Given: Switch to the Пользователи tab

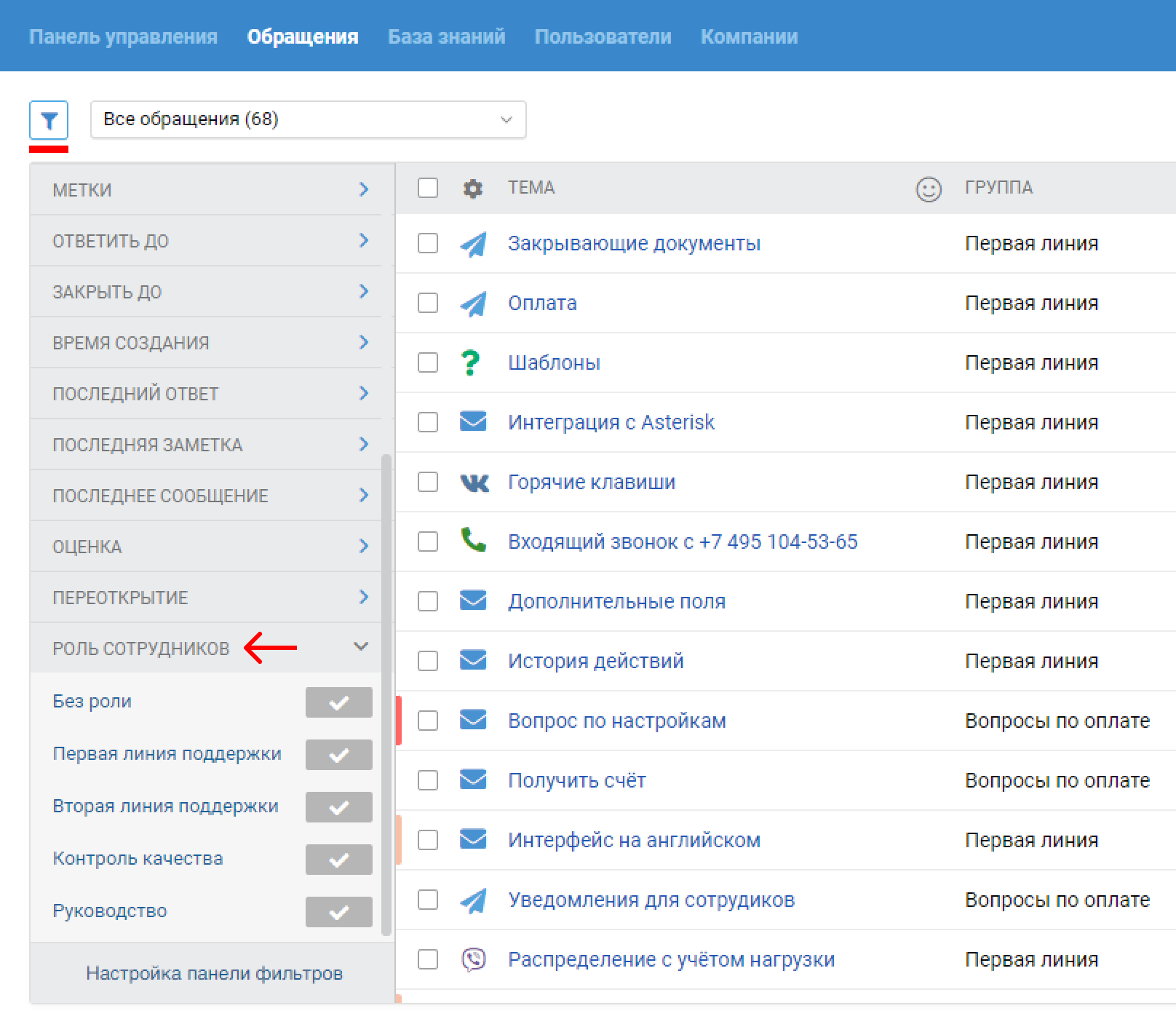Looking at the screenshot, I should coord(603,36).
